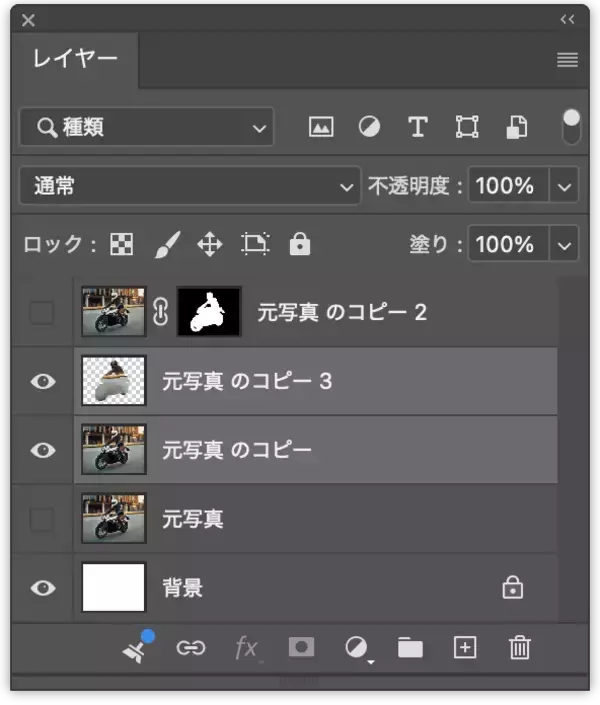Click layer name 元写真 のコピー 3
The width and height of the screenshot is (600, 705).
(x=247, y=381)
